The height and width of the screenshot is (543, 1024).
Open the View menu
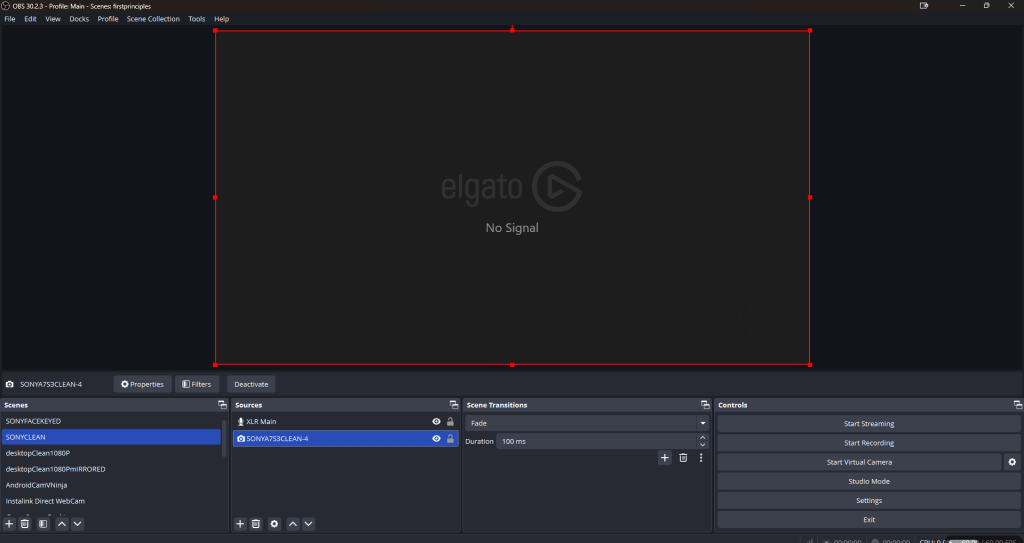tap(53, 19)
